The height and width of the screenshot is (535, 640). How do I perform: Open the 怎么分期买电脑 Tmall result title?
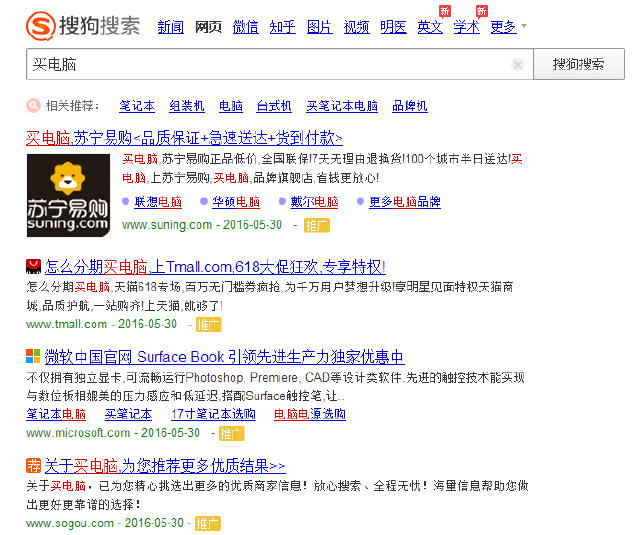tap(215, 267)
